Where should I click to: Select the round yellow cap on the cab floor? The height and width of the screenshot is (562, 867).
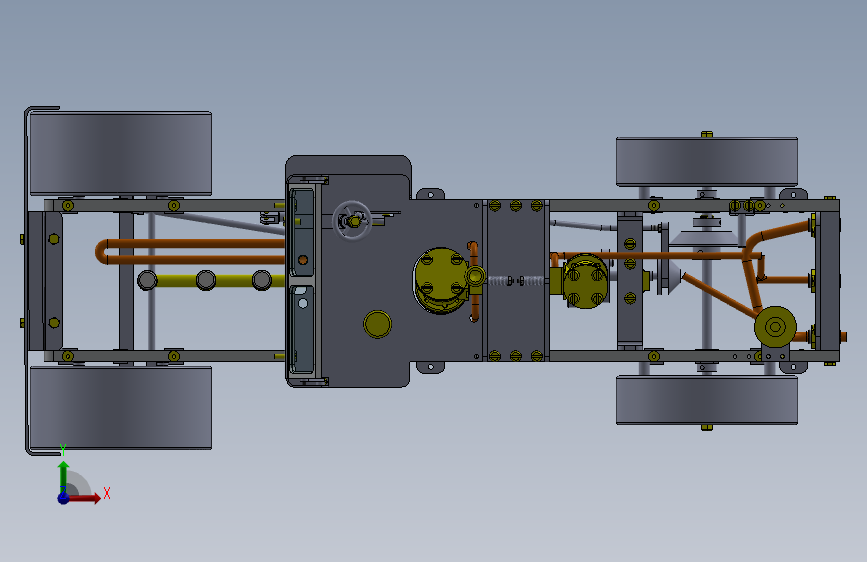coord(378,324)
